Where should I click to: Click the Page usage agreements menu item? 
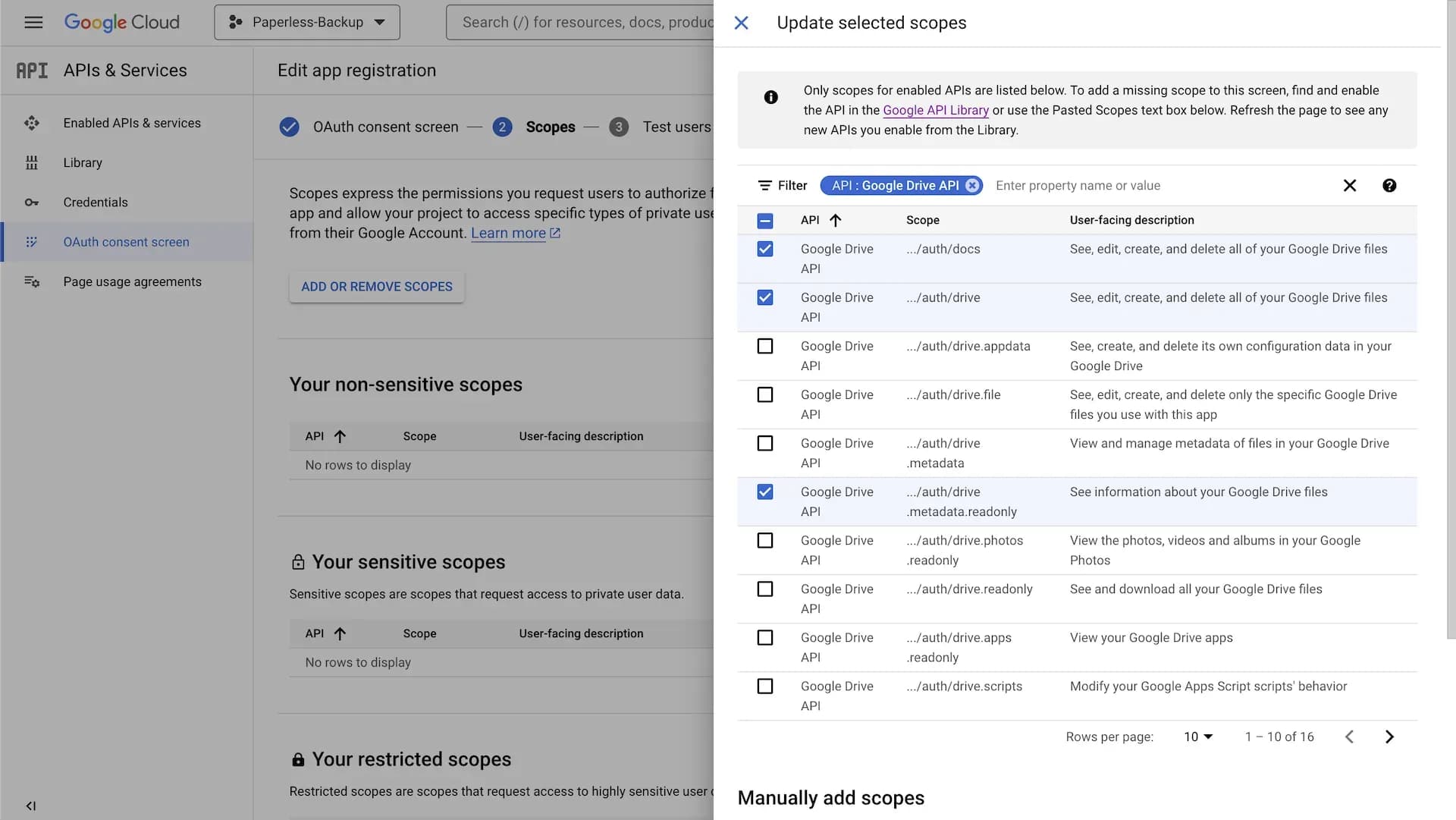(x=132, y=281)
